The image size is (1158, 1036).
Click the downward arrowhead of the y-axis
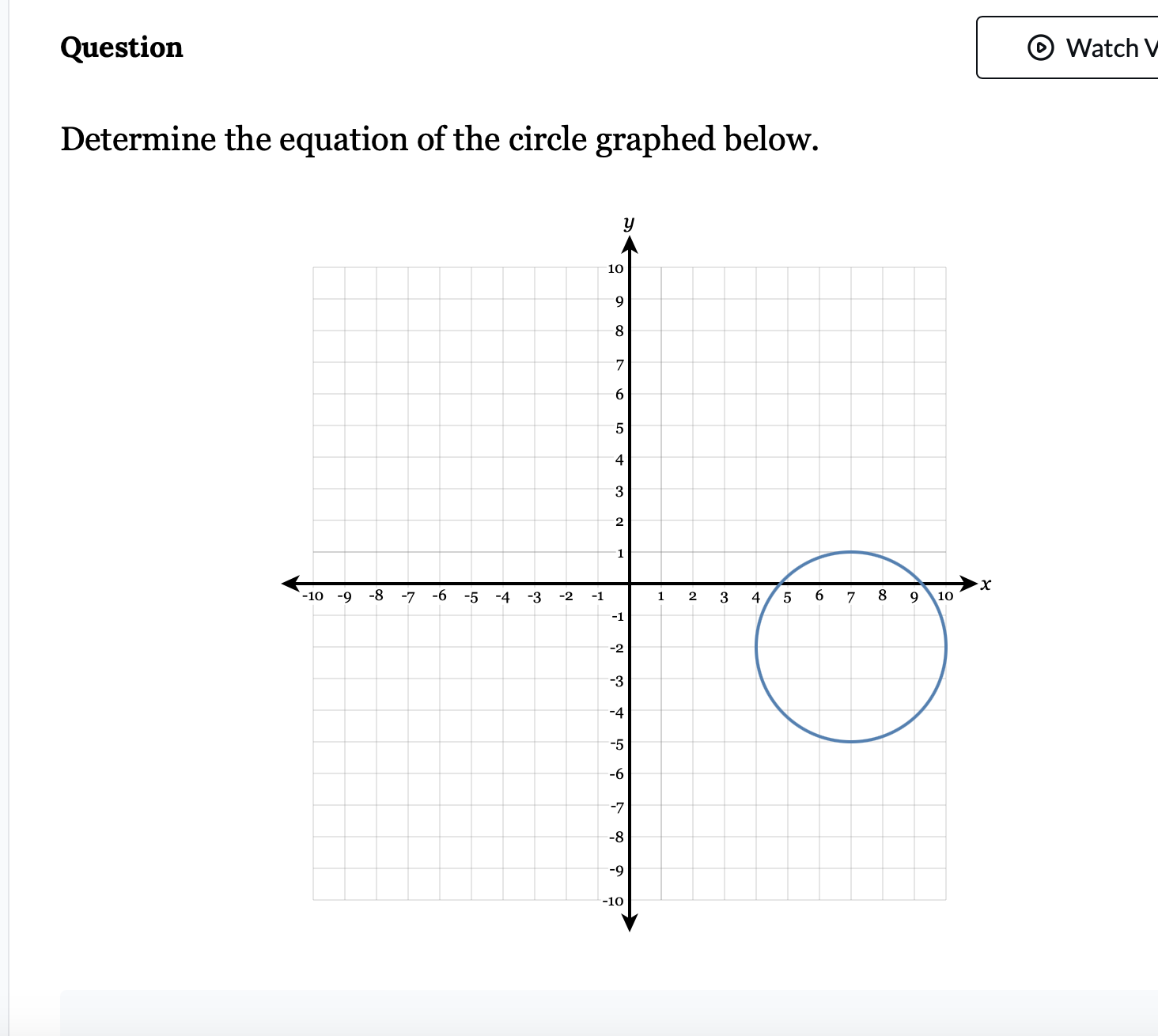630,921
